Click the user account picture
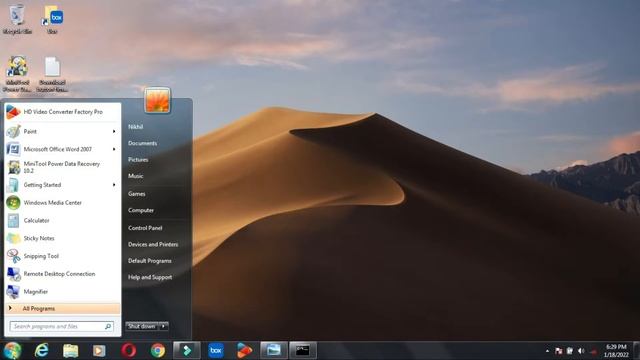Image resolution: width=640 pixels, height=360 pixels. [x=157, y=100]
